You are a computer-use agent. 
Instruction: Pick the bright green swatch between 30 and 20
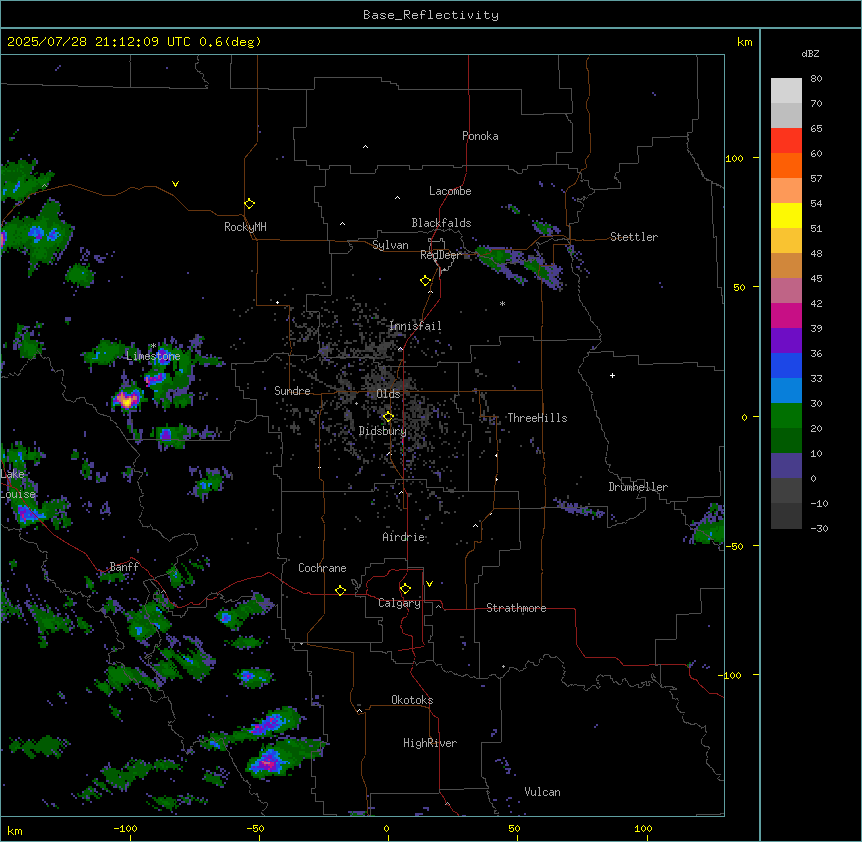[786, 416]
